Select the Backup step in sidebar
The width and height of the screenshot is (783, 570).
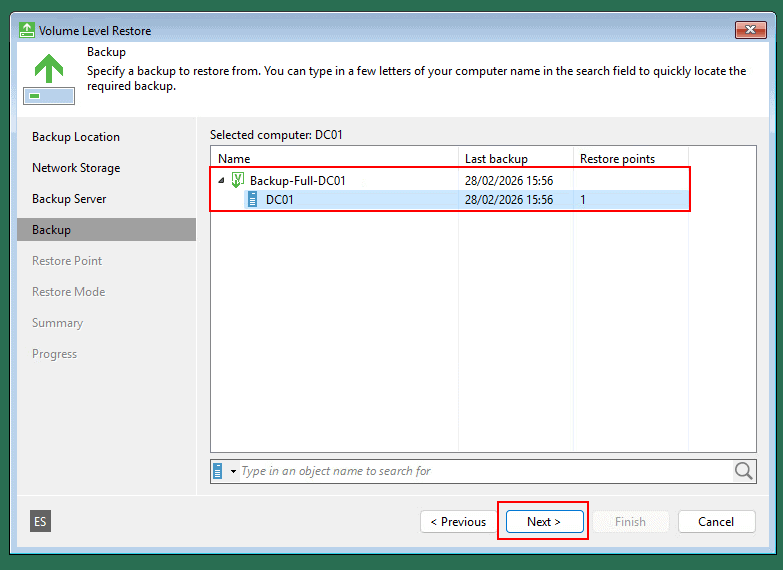pyautogui.click(x=51, y=230)
